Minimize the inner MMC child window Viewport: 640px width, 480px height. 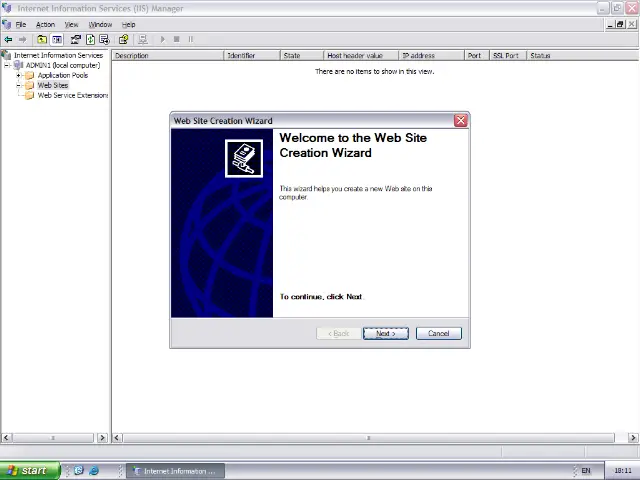(610, 24)
